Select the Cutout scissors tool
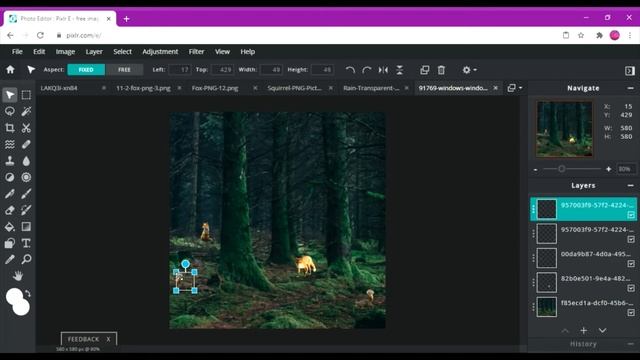 26,128
